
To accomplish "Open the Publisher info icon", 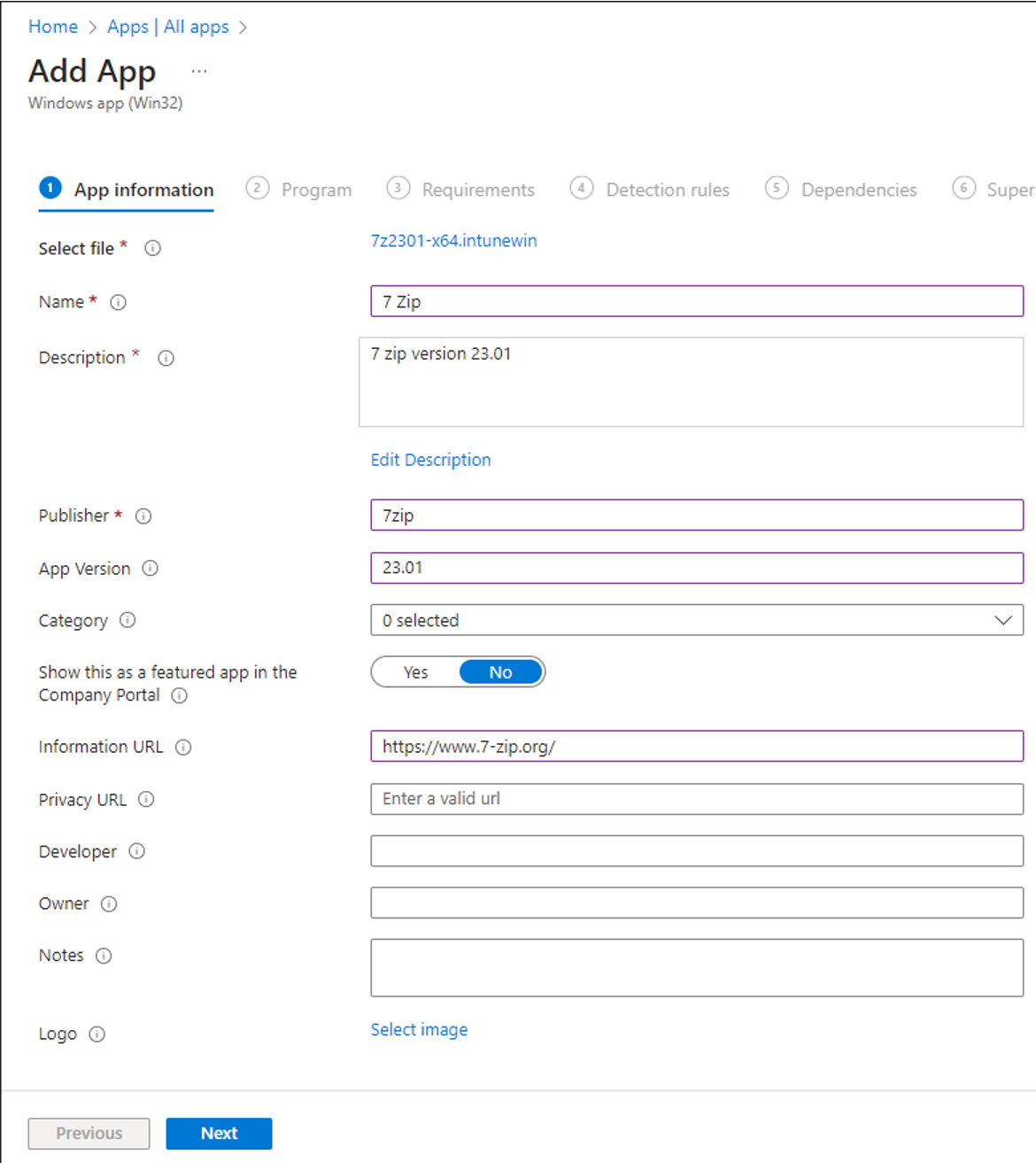I will point(143,516).
